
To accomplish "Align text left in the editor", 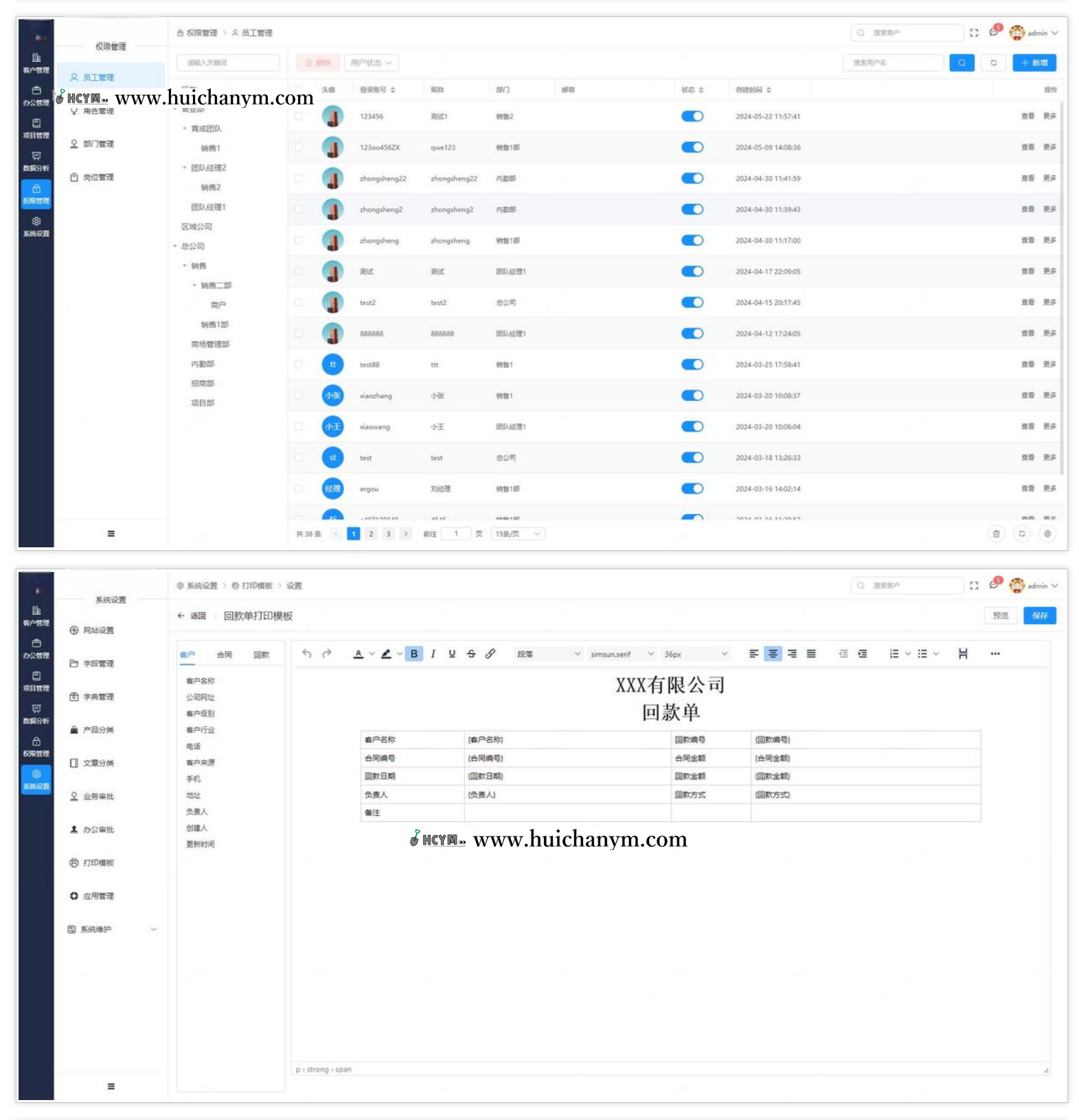I will point(753,654).
